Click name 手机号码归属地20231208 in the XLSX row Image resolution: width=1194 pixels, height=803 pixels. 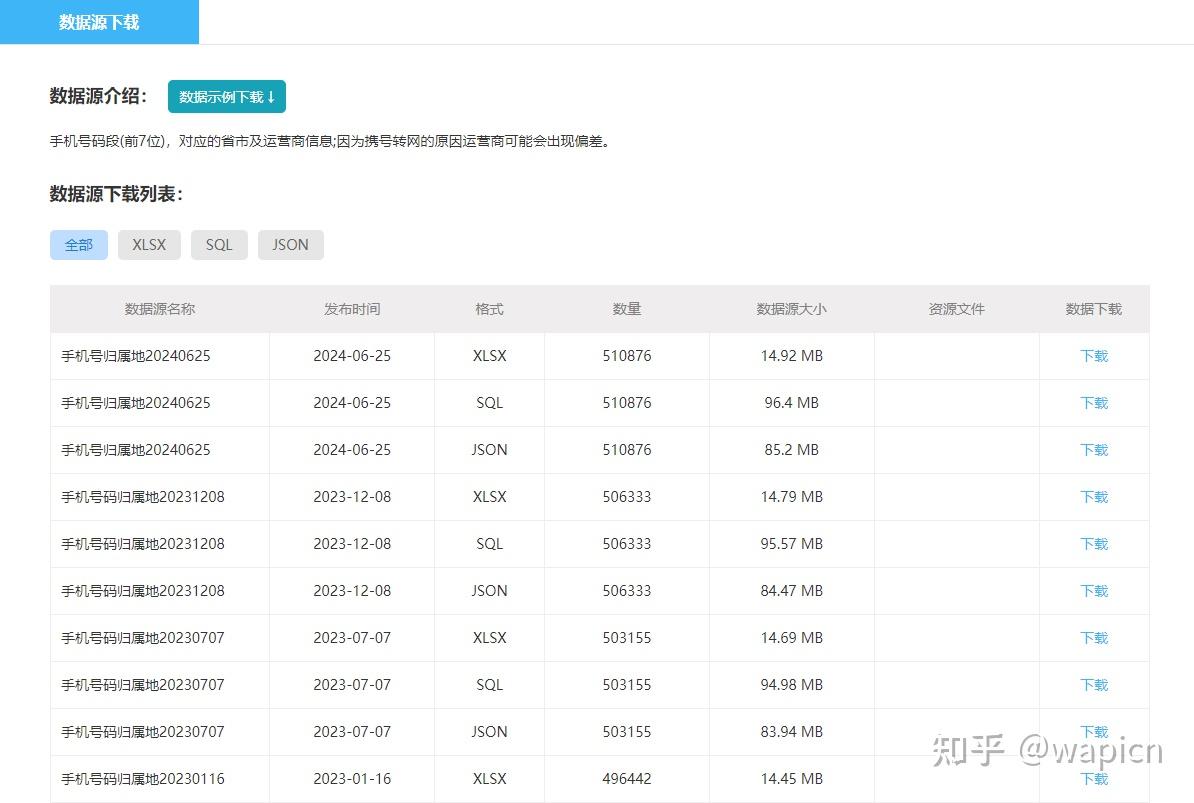coord(143,497)
